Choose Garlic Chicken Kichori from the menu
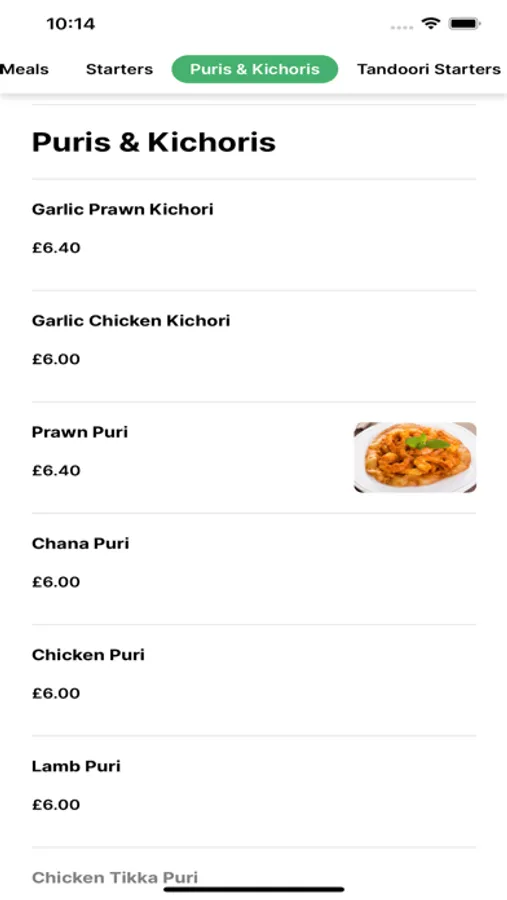This screenshot has height=900, width=507. pos(254,346)
